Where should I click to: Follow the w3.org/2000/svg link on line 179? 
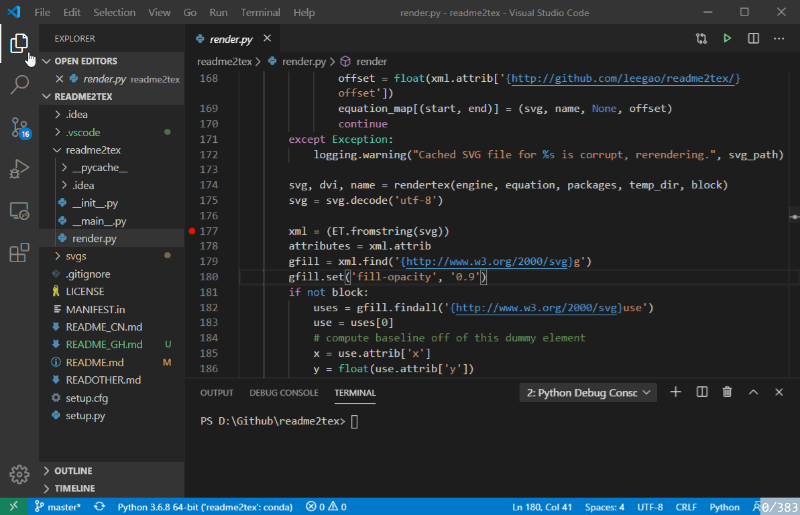tap(487, 261)
